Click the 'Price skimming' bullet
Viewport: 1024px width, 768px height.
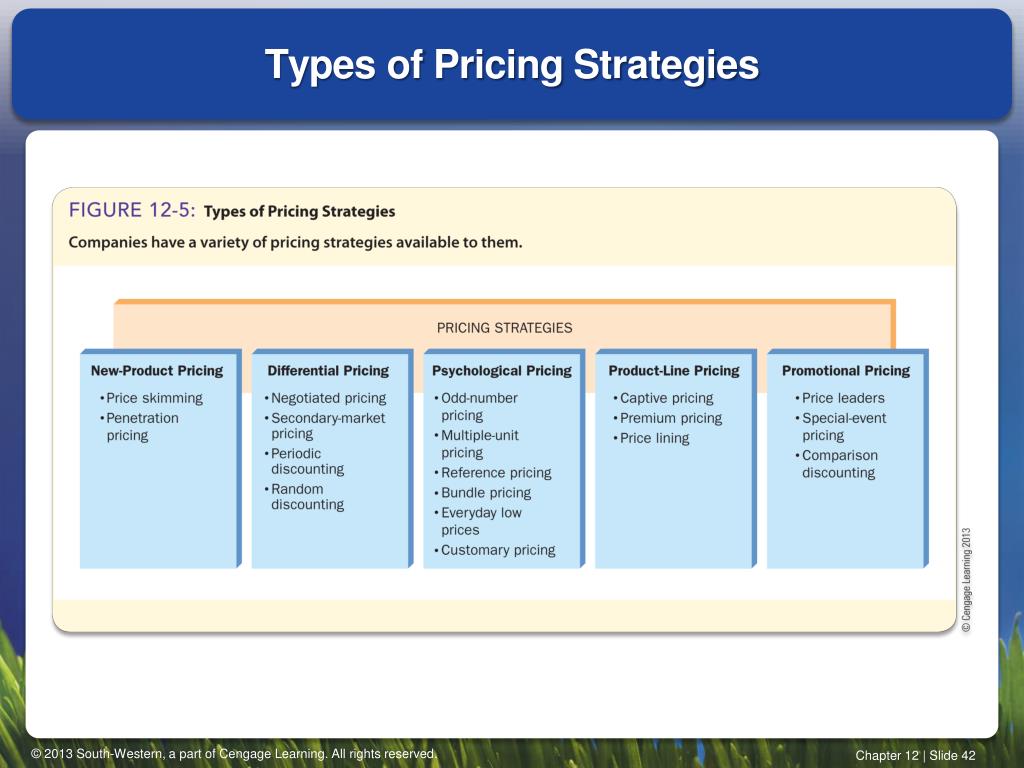point(151,398)
